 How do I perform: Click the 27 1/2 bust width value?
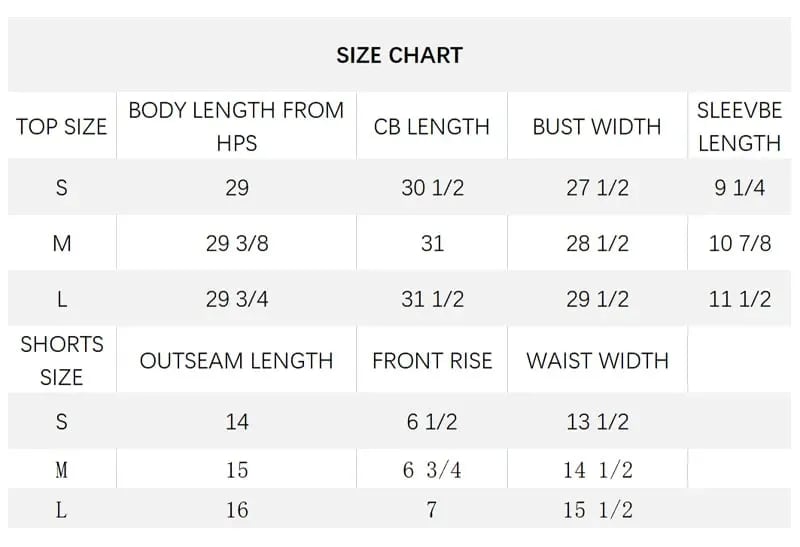[x=597, y=187]
